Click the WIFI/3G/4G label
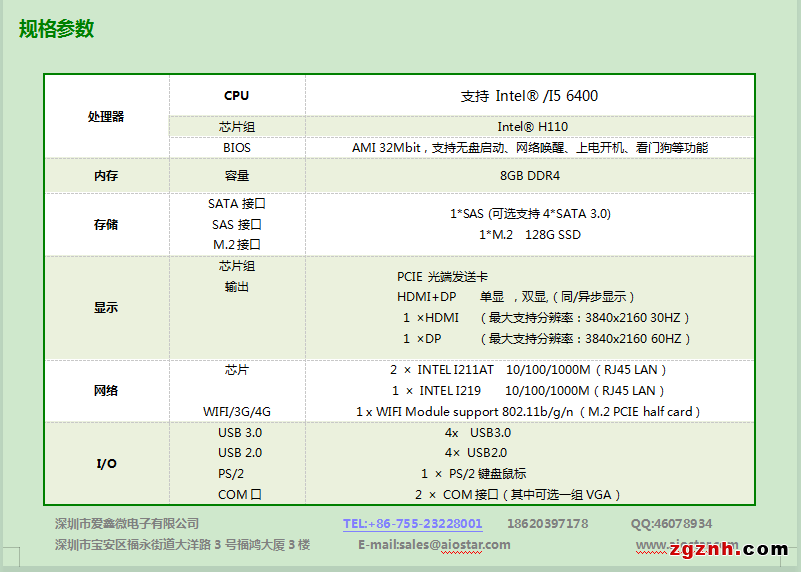 (237, 412)
